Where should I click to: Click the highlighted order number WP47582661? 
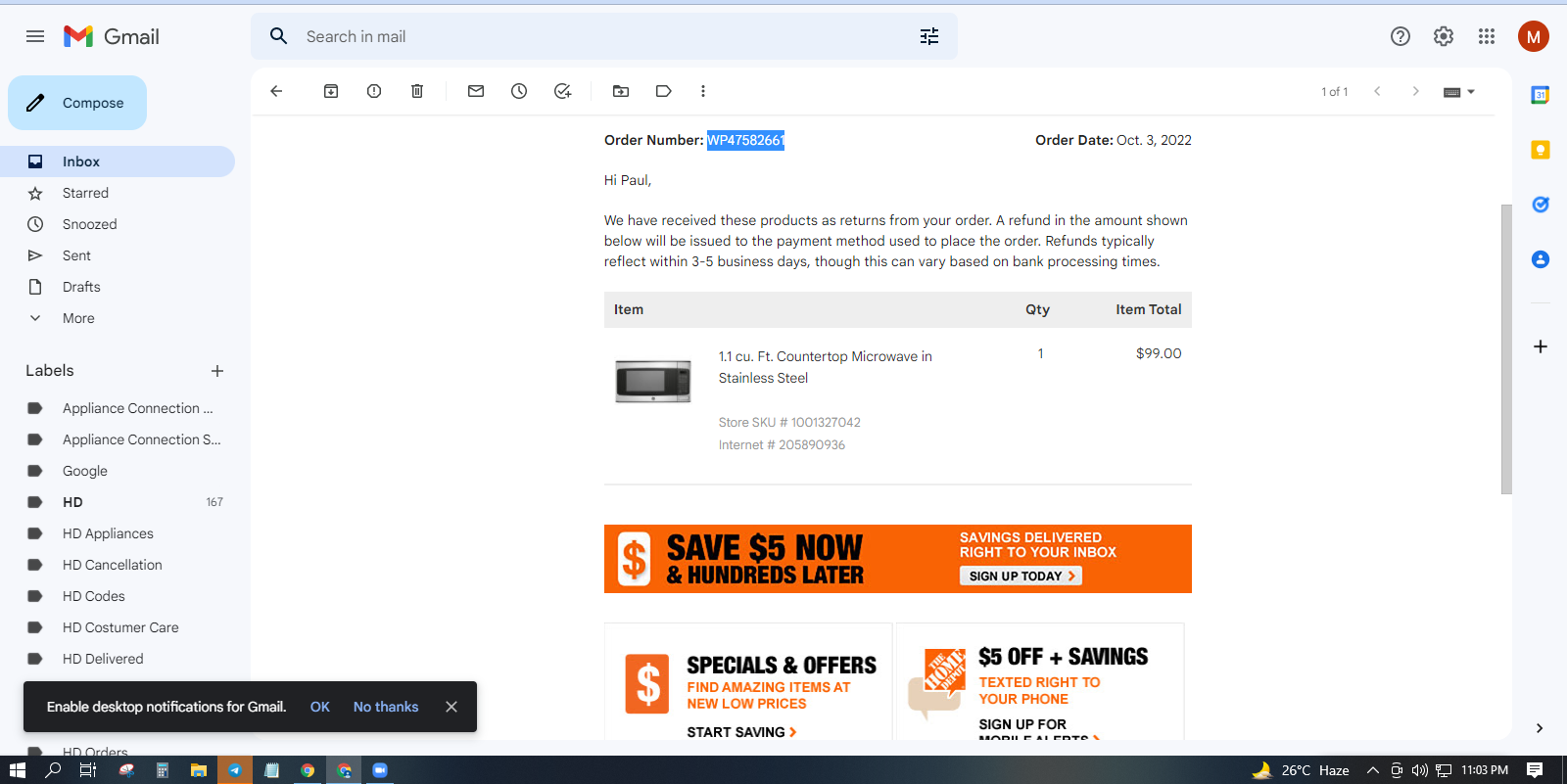pyautogui.click(x=746, y=140)
